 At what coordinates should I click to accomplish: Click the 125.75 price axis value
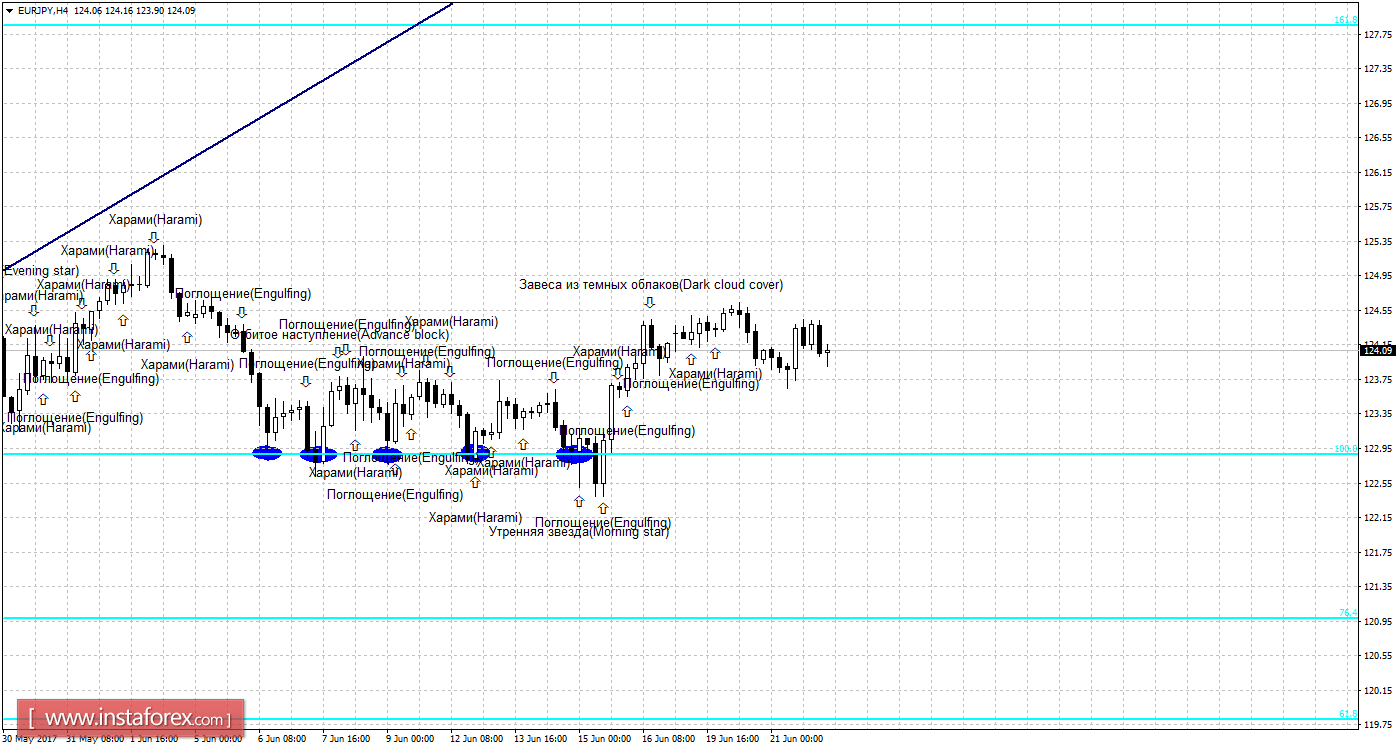coord(1378,207)
